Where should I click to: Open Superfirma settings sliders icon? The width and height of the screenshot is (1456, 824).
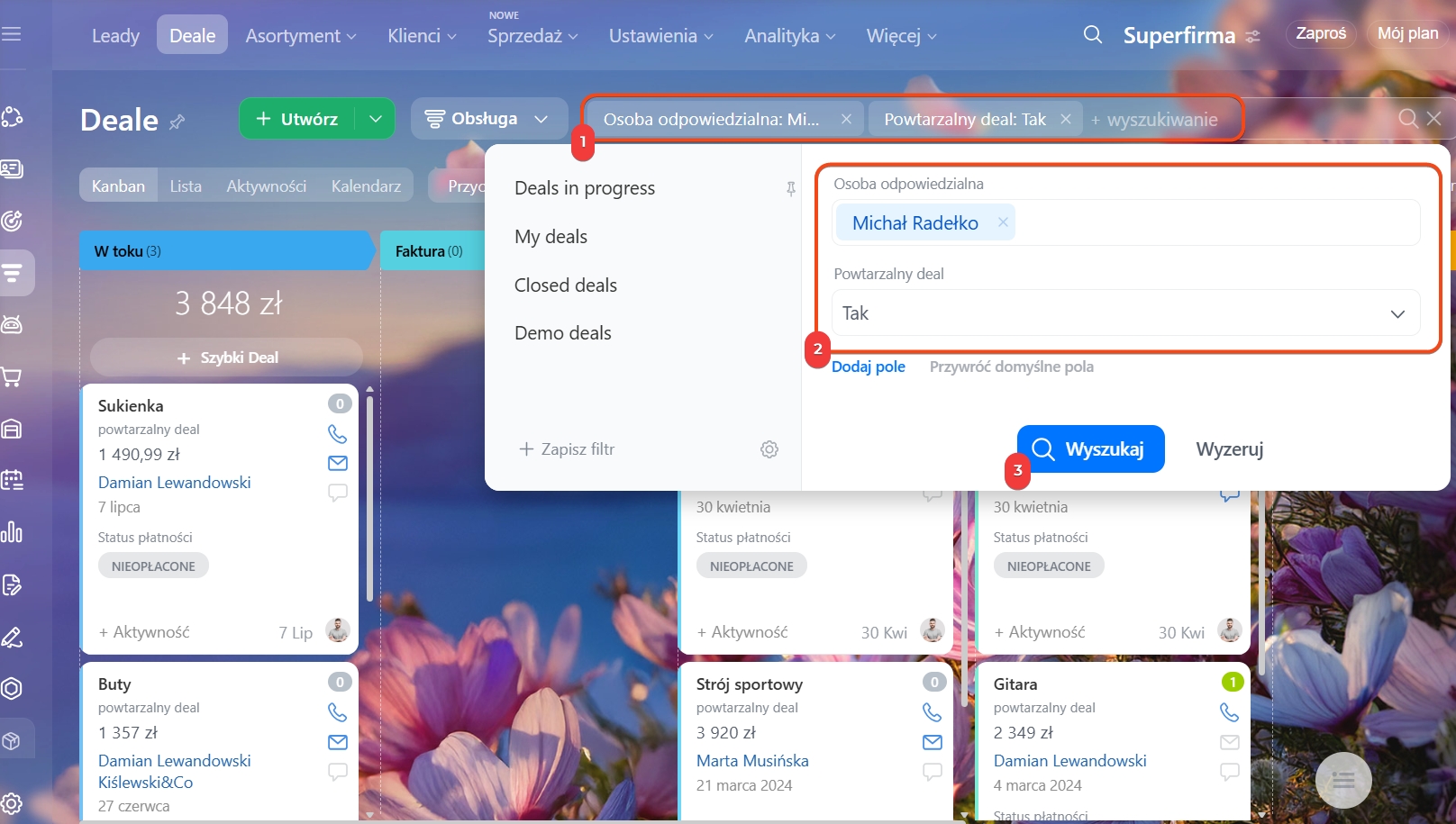click(x=1252, y=37)
